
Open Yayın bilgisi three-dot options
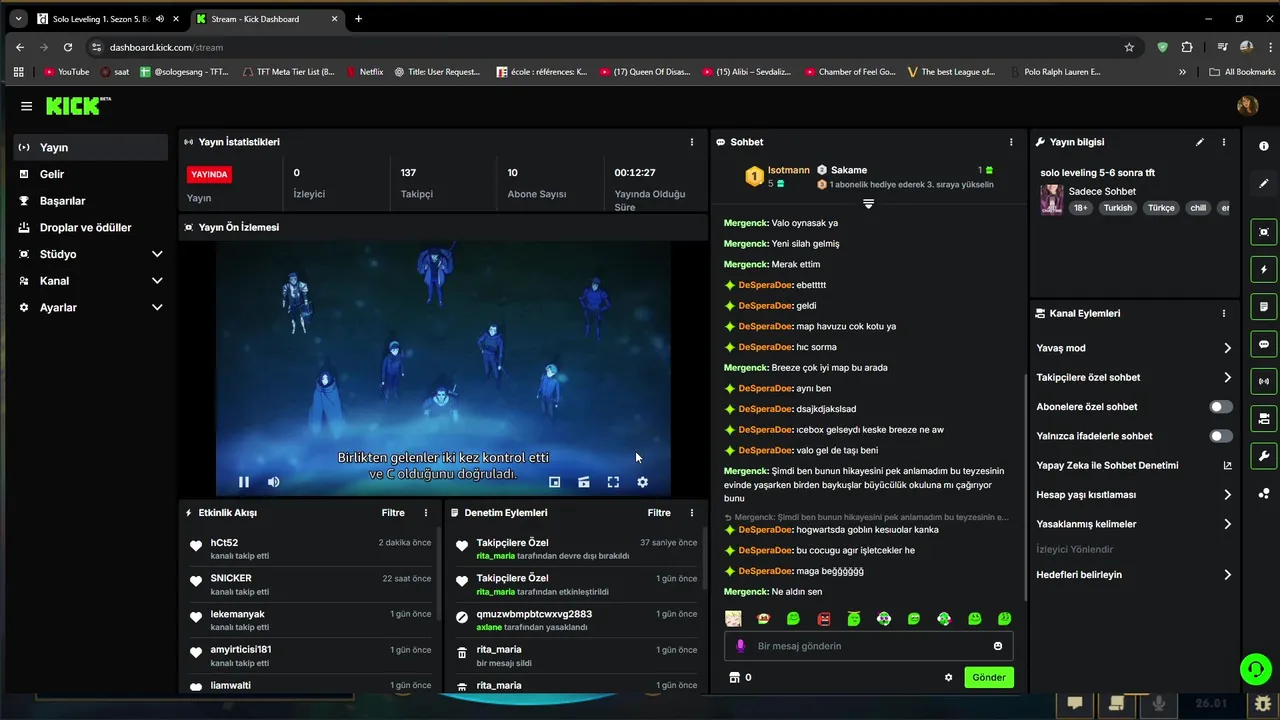(1224, 142)
